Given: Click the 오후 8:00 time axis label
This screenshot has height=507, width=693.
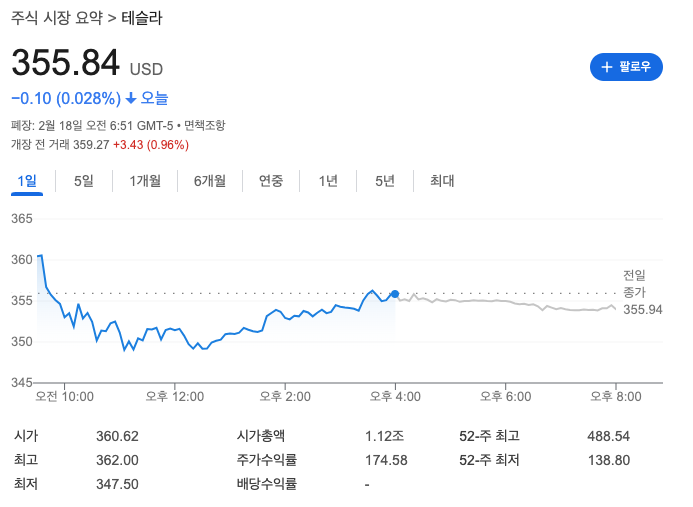Looking at the screenshot, I should point(616,396).
